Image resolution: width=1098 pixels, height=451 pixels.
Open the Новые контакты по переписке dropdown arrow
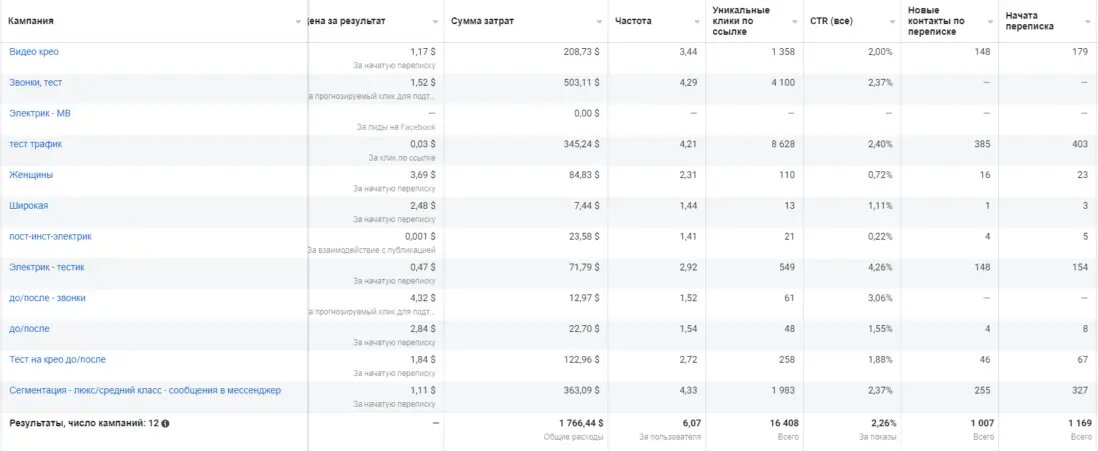pyautogui.click(x=989, y=21)
